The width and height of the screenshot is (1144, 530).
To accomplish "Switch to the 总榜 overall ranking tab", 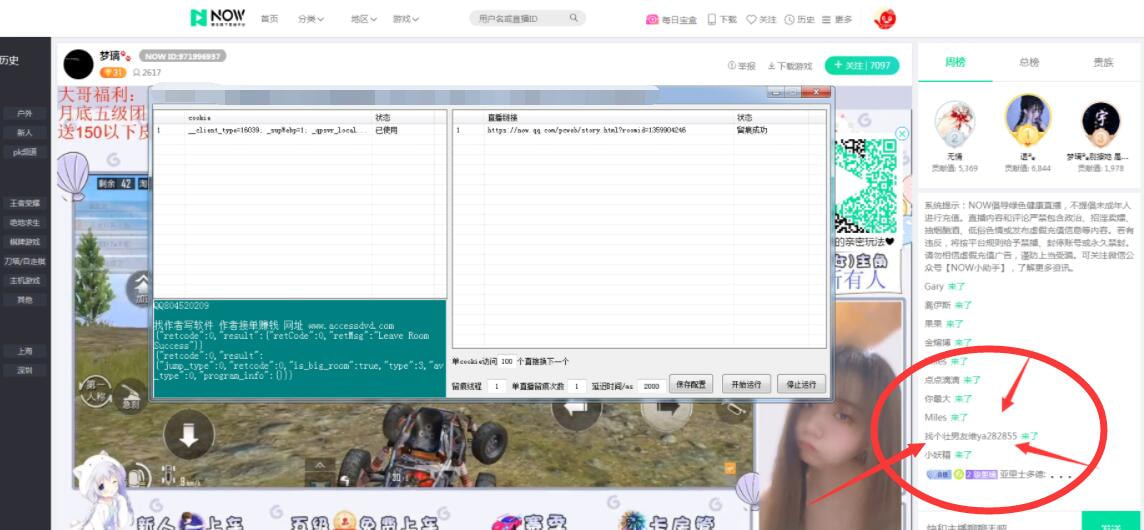I will (x=1029, y=63).
